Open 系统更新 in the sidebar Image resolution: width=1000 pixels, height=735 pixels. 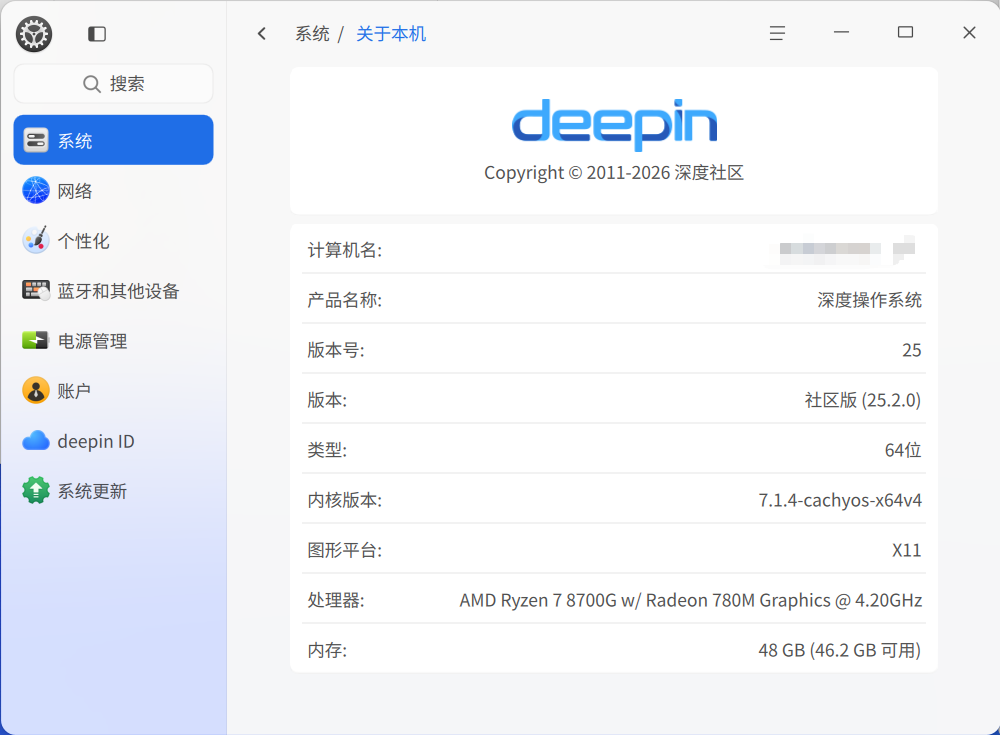pyautogui.click(x=114, y=491)
